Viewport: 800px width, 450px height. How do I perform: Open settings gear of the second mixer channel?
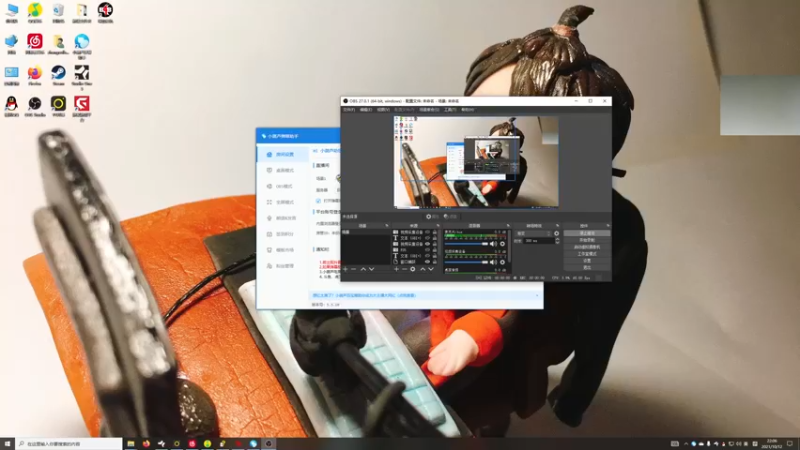[x=503, y=262]
